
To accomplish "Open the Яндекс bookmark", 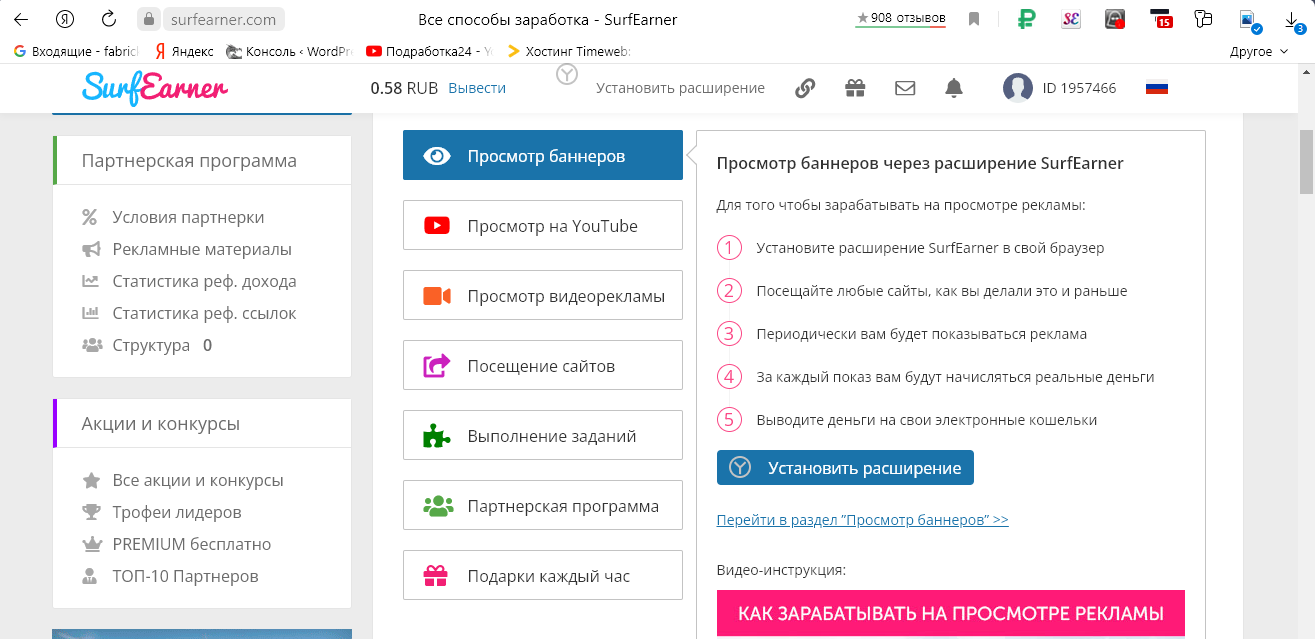I will 184,50.
